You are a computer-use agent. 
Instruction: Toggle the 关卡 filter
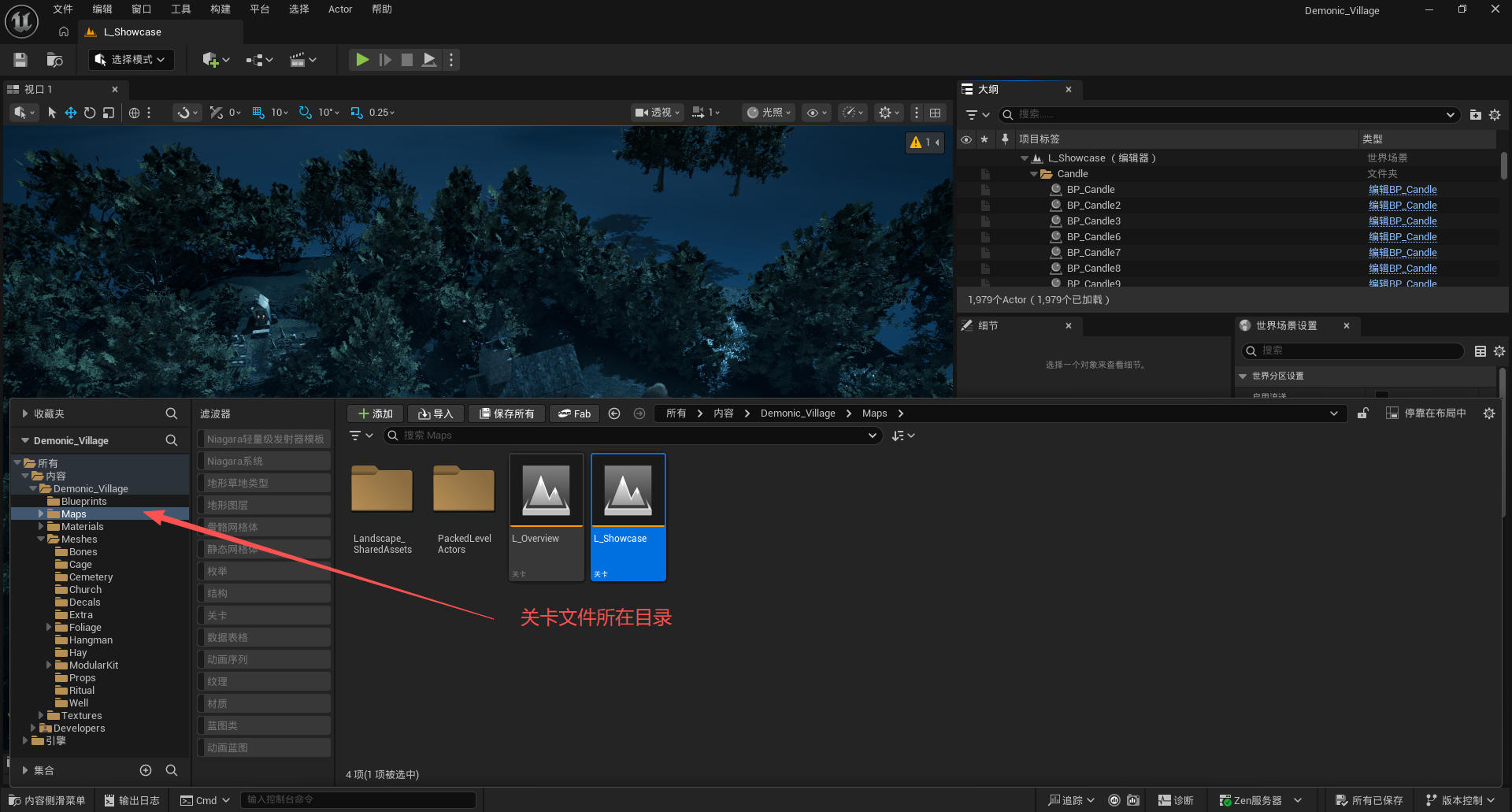(x=264, y=615)
